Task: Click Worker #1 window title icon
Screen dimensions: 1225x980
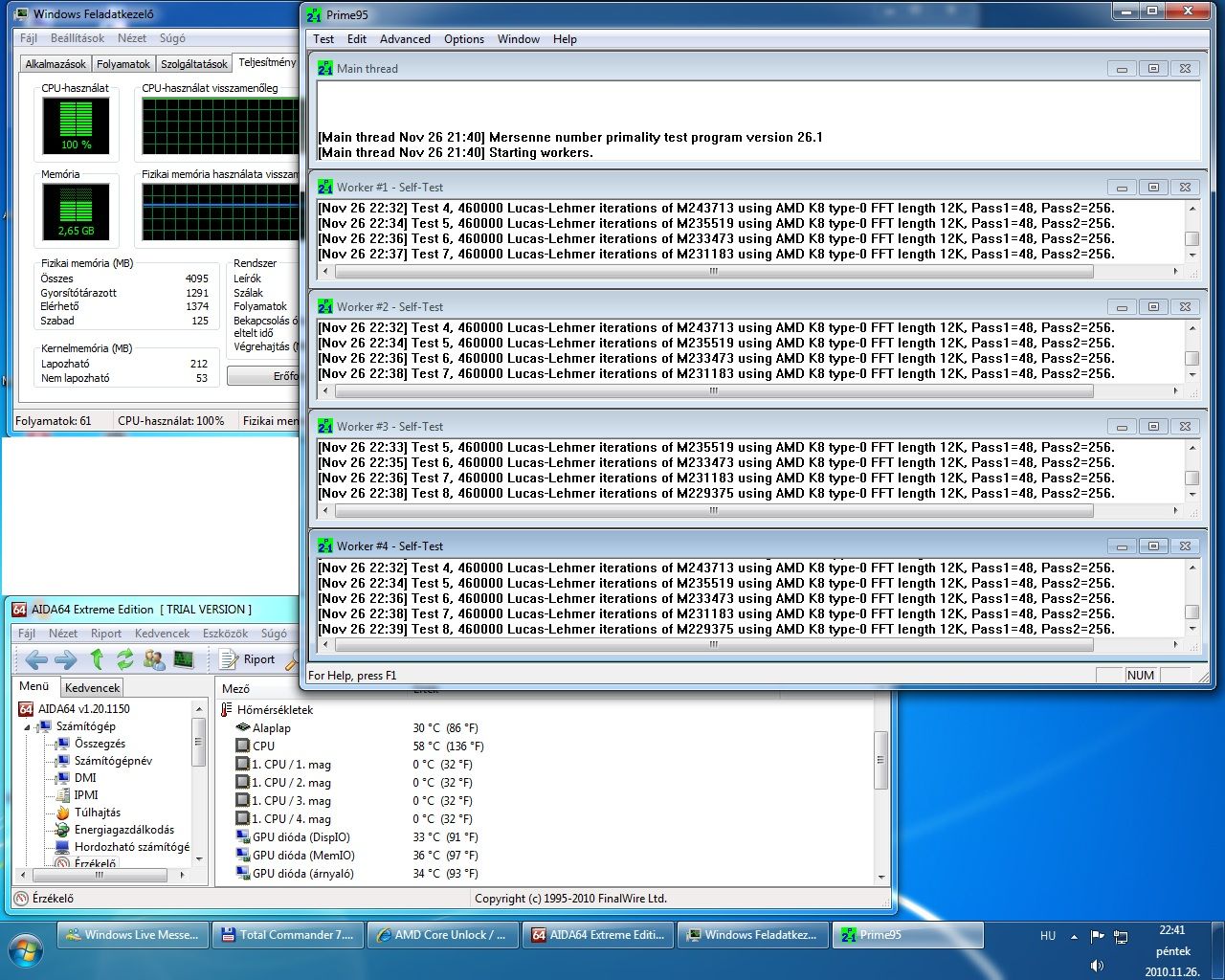Action: tap(325, 188)
